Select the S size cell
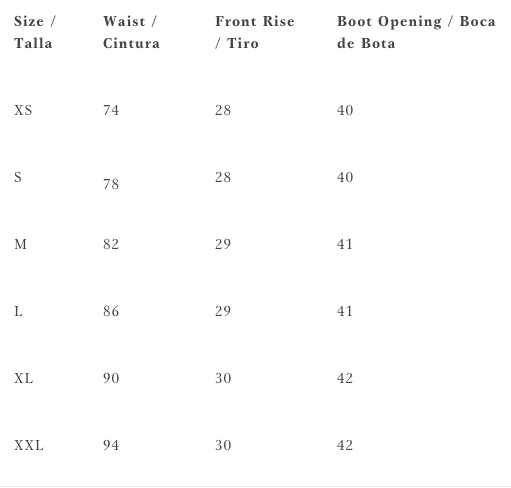This screenshot has height=488, width=511. point(18,177)
